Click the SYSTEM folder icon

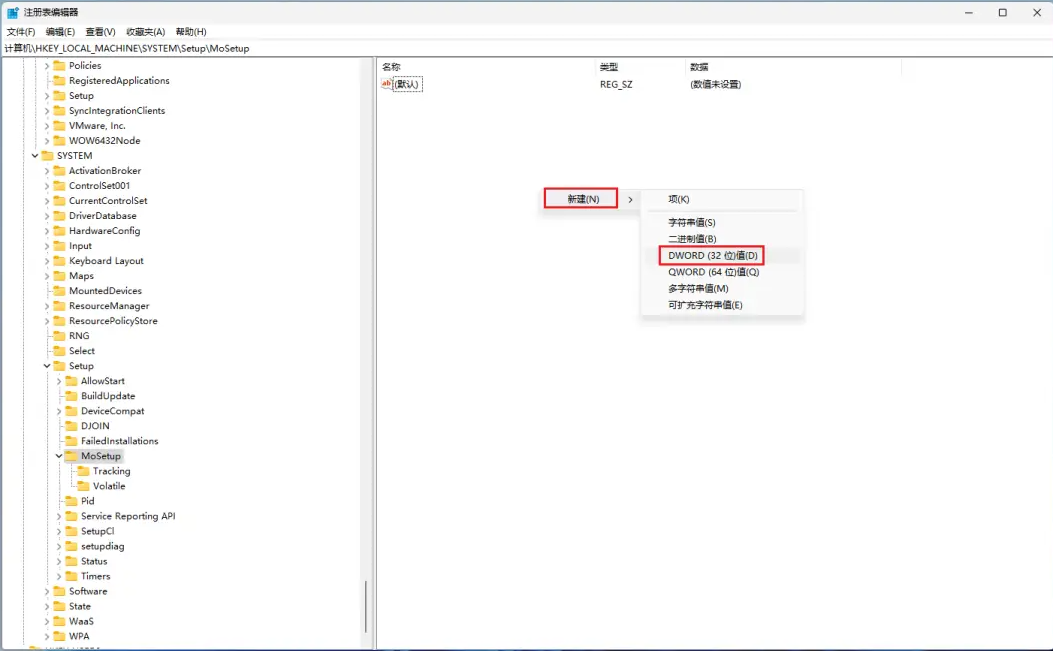(48, 155)
